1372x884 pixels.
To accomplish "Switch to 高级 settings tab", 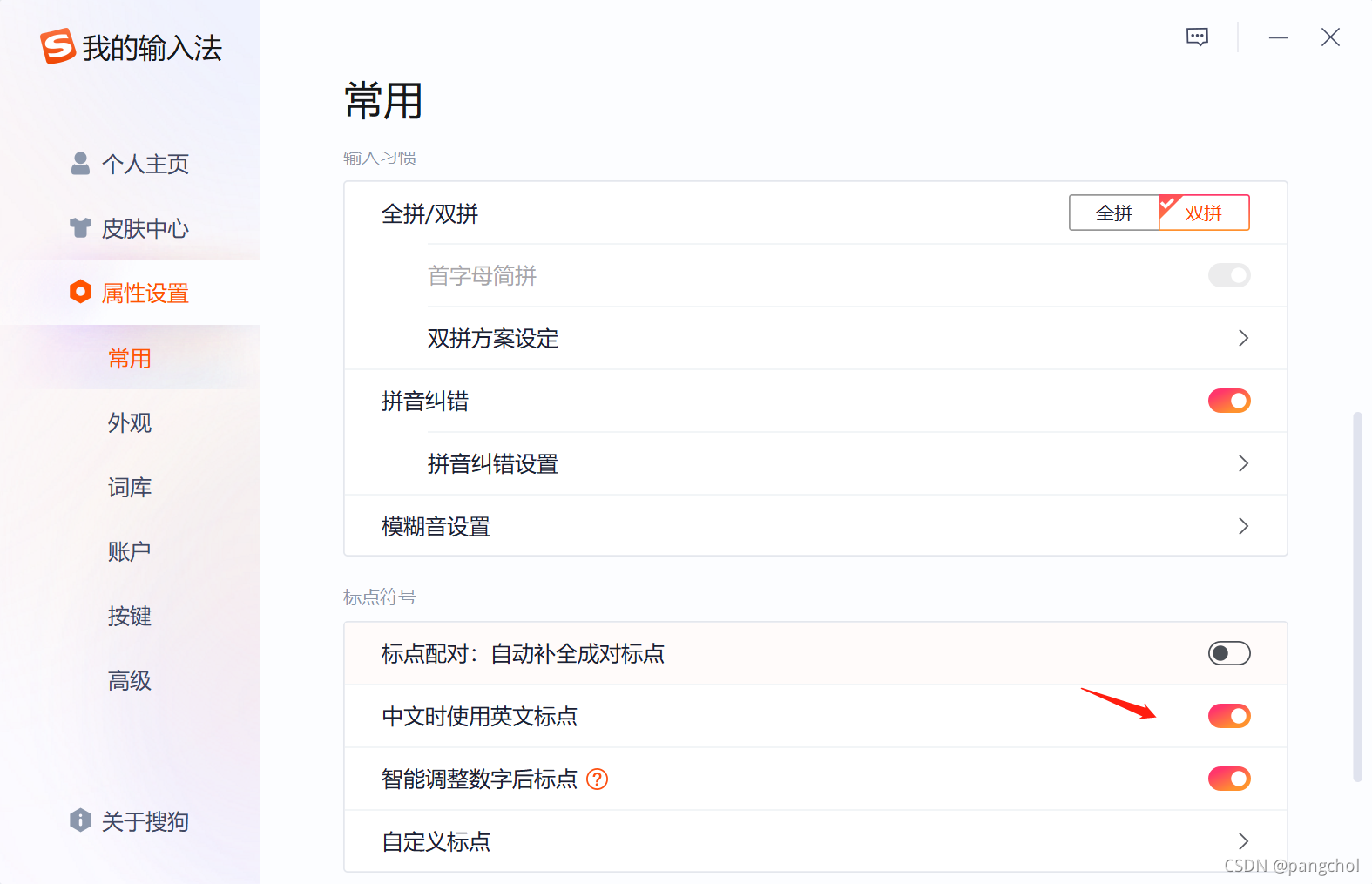I will coord(130,680).
